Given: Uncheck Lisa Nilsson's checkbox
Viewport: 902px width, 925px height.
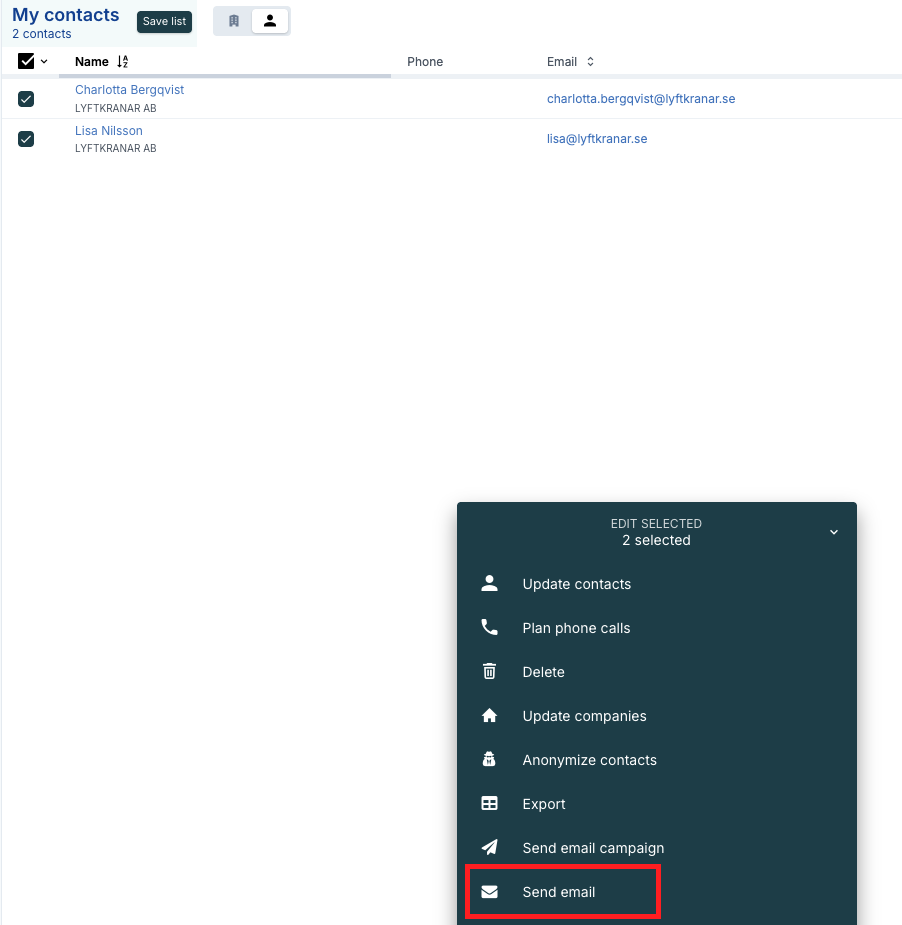Looking at the screenshot, I should click(x=26, y=139).
